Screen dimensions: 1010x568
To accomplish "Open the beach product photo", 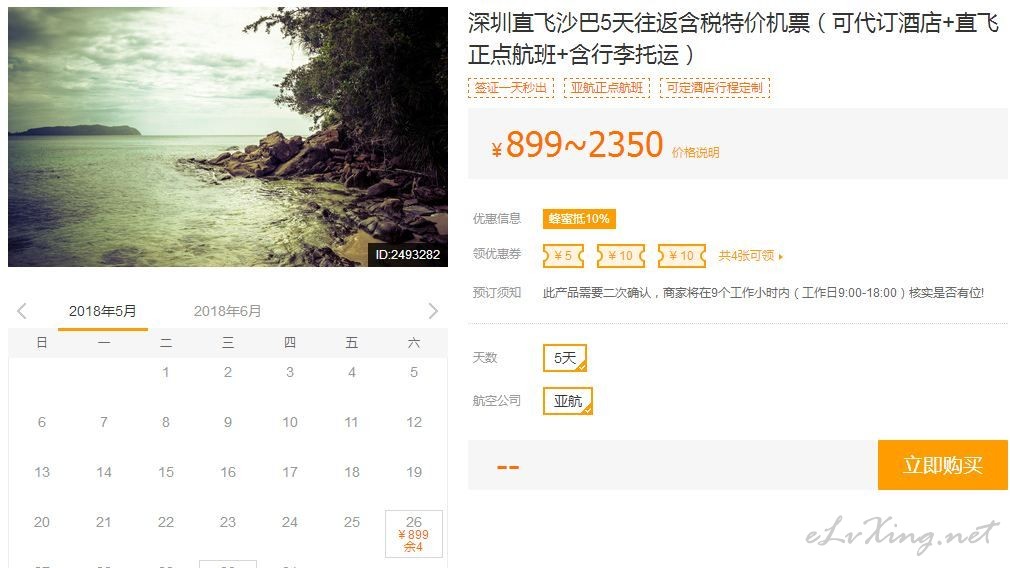I will point(228,137).
